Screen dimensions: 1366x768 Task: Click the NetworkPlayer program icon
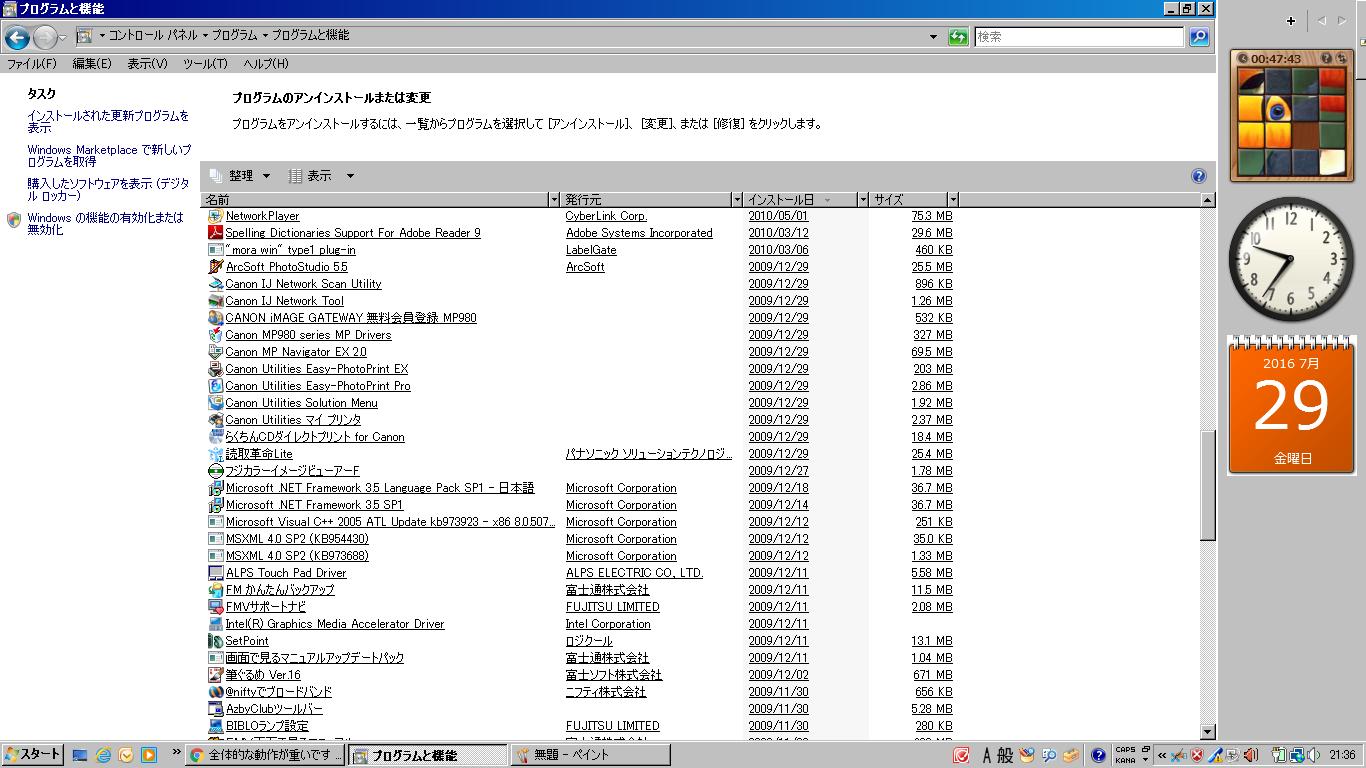pos(214,216)
